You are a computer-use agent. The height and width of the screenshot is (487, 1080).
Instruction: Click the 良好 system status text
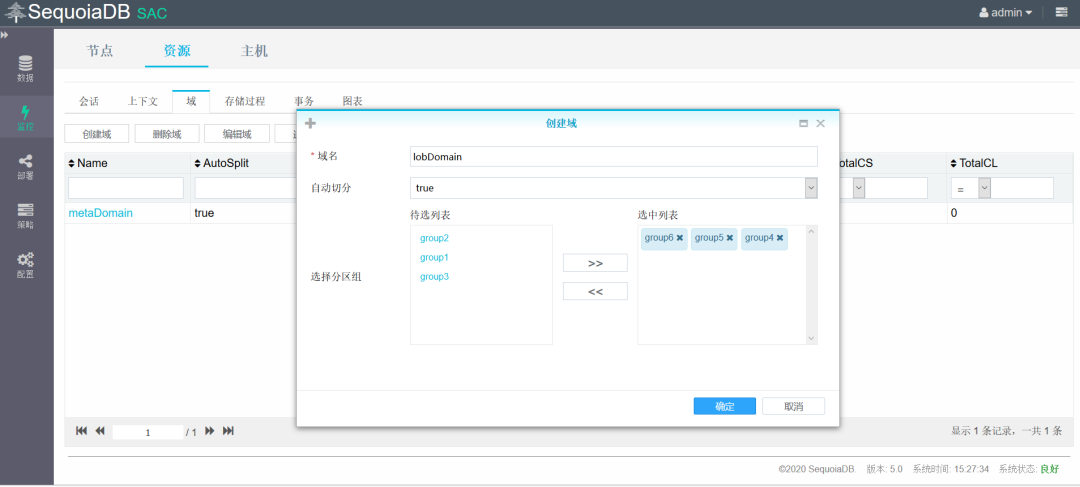[1050, 469]
